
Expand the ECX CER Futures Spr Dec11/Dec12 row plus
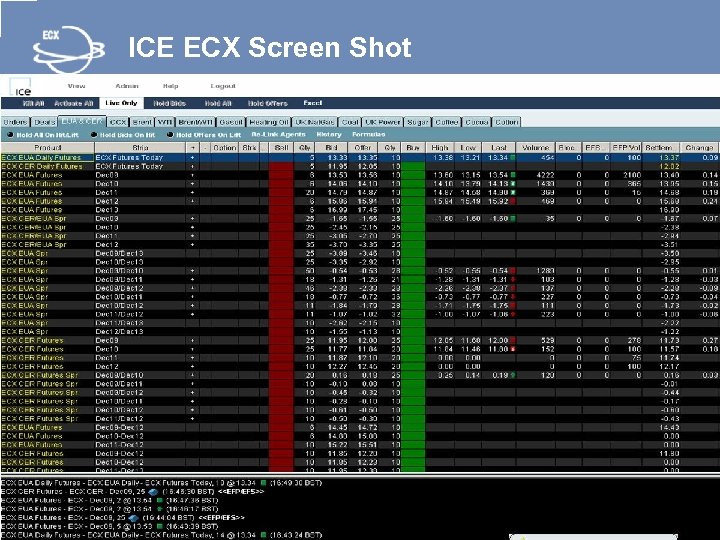pos(192,419)
